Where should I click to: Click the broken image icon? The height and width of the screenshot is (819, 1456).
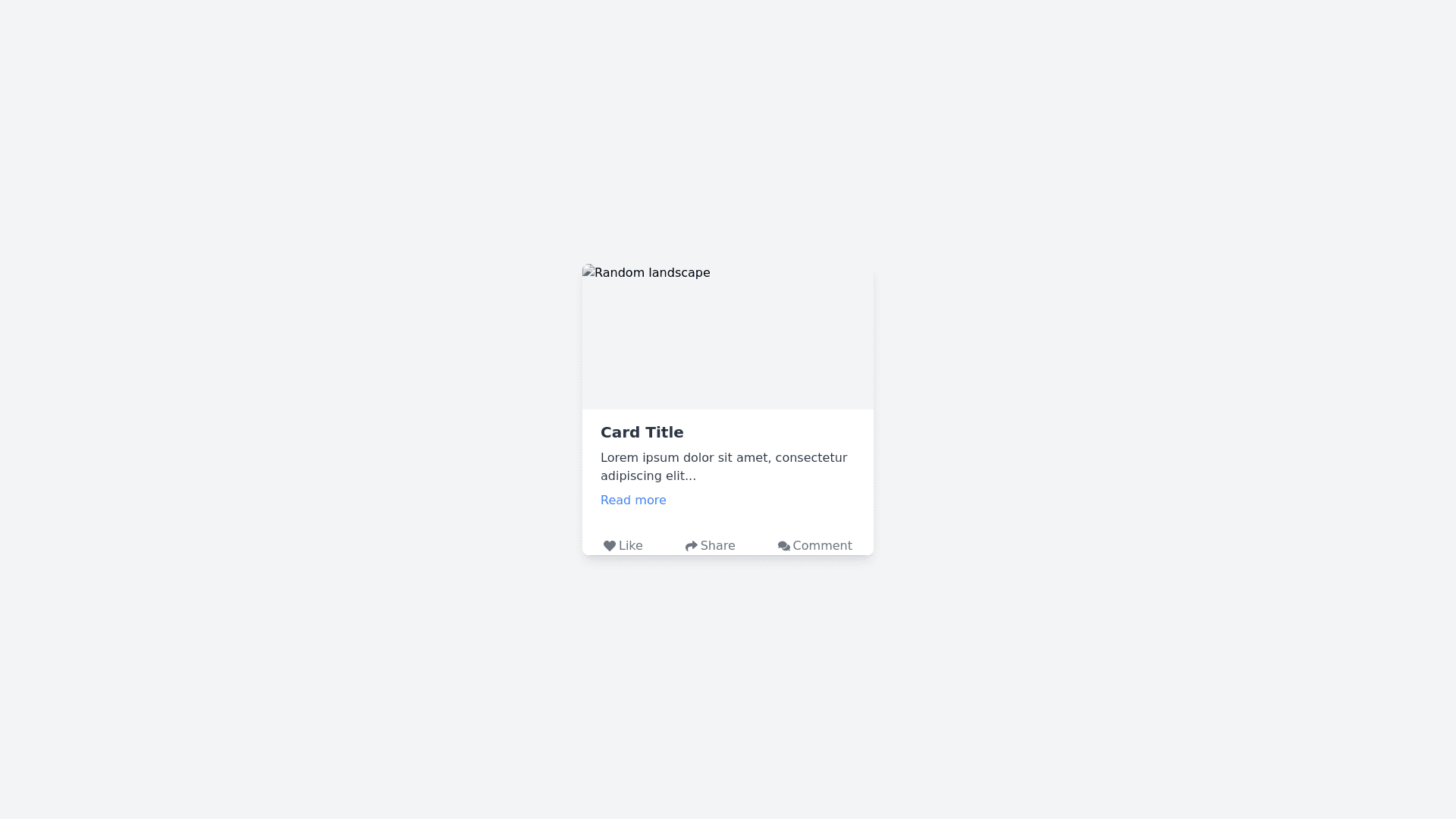click(x=588, y=271)
